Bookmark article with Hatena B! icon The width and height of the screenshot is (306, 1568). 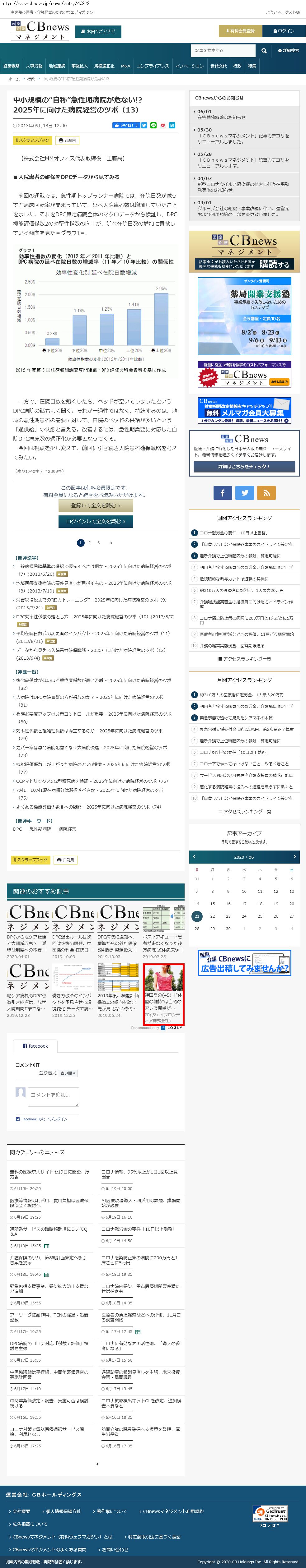coord(172,125)
